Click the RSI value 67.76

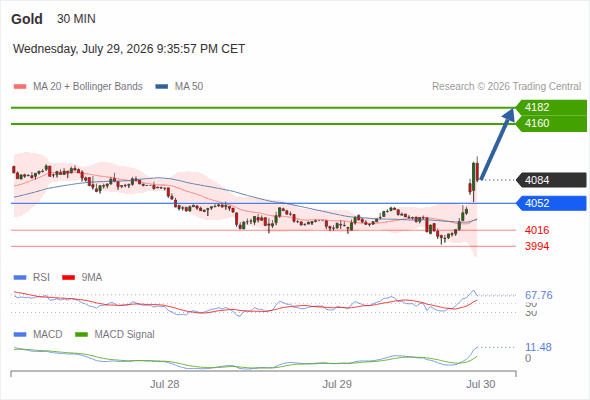[x=539, y=295]
